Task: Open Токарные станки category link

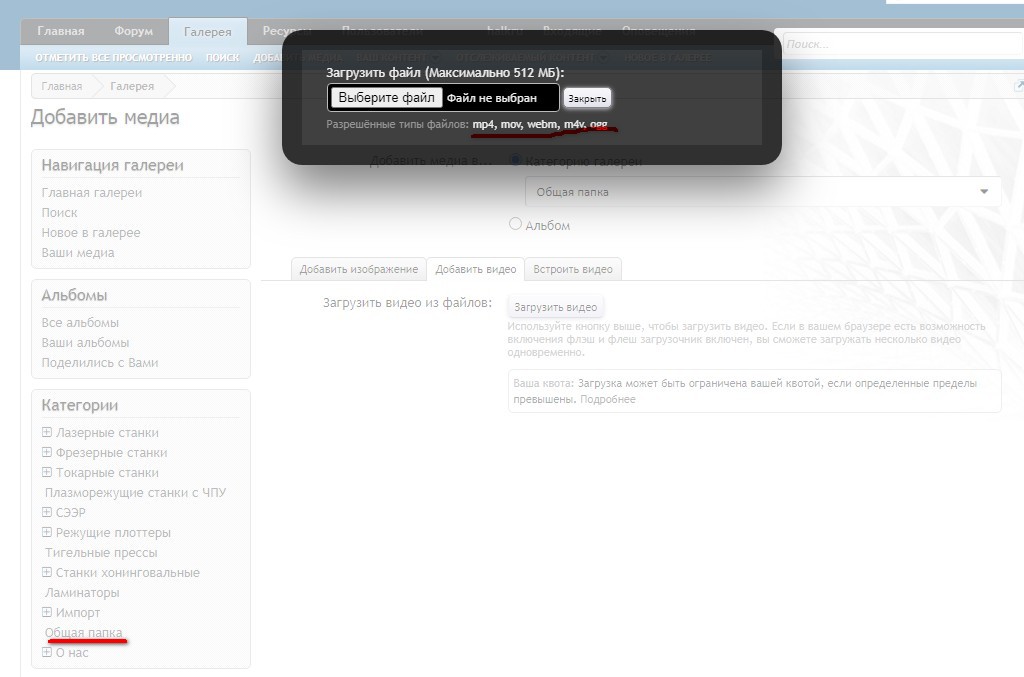Action: (107, 473)
